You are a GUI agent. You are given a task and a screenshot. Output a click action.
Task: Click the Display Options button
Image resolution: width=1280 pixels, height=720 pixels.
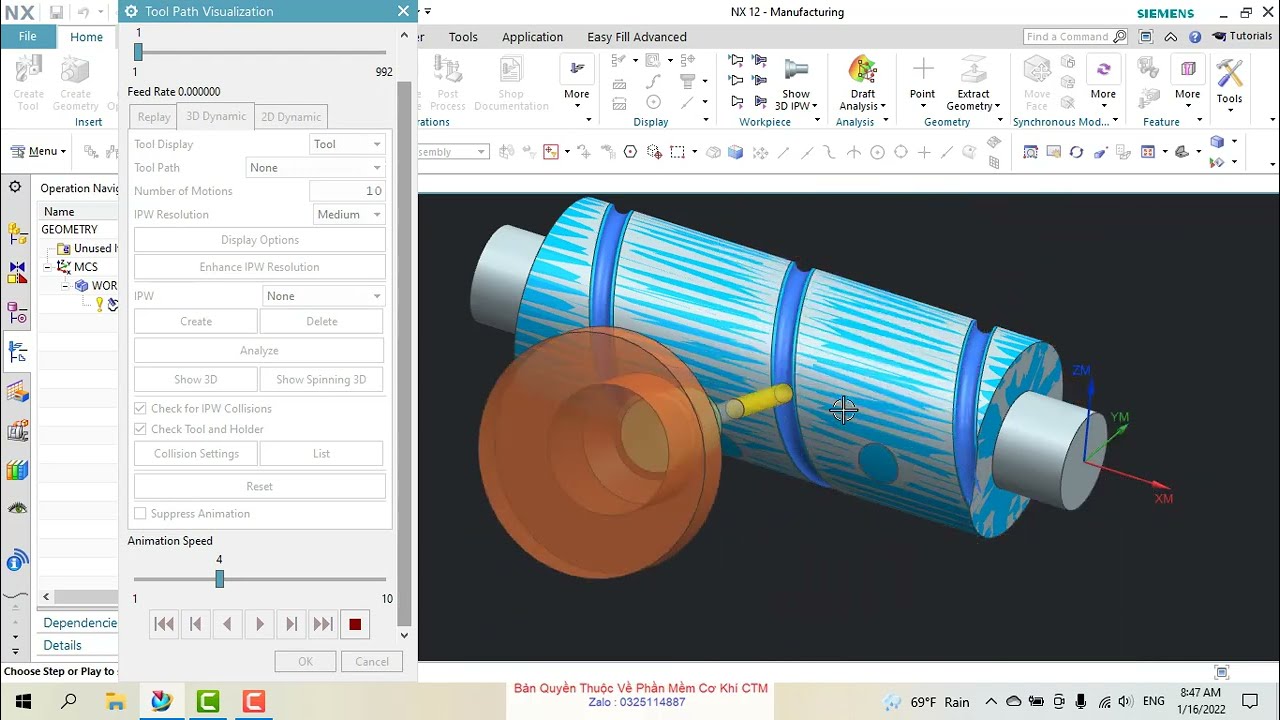(x=260, y=240)
